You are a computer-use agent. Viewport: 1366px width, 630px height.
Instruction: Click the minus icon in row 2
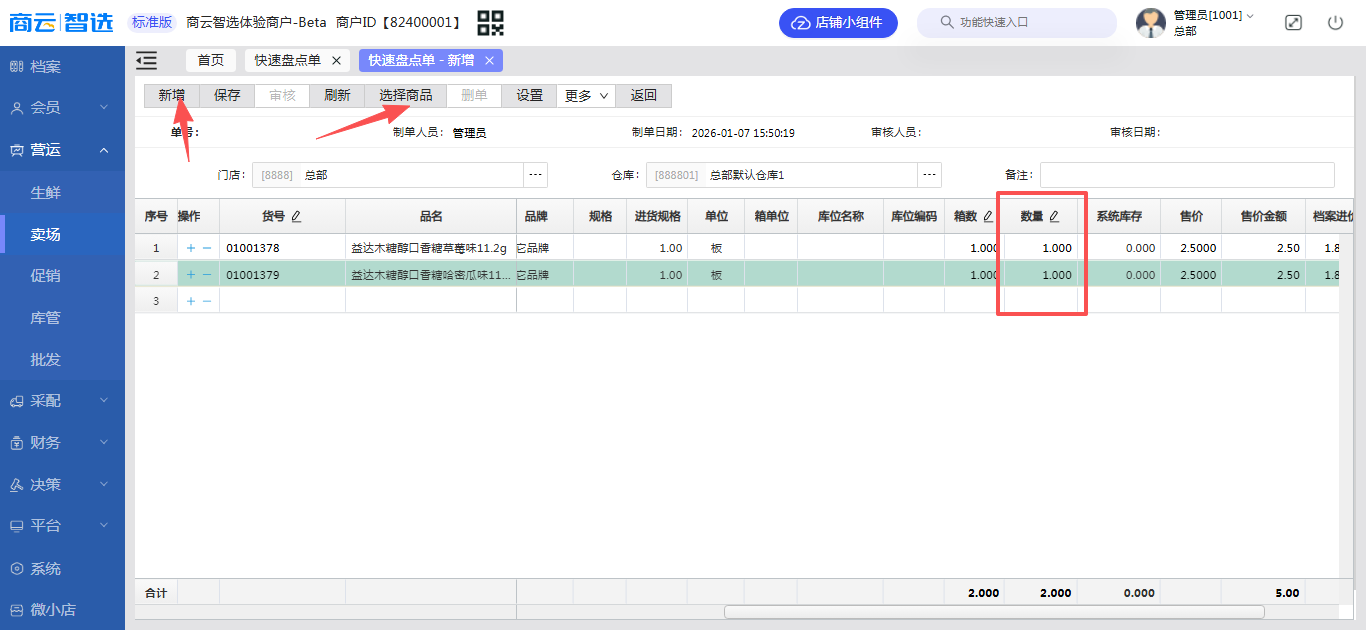point(207,275)
